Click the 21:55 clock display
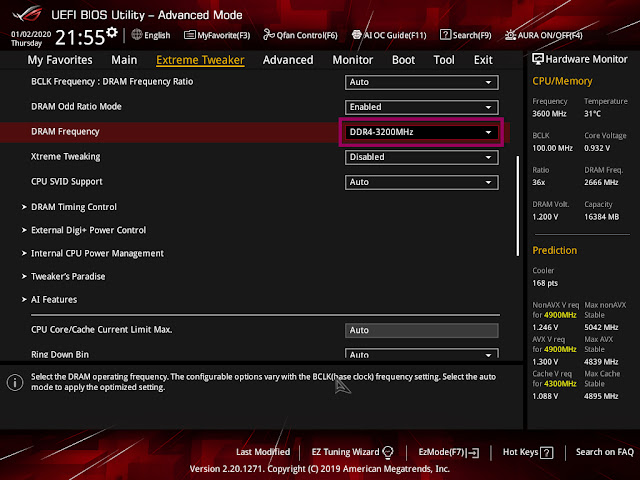 (x=80, y=38)
